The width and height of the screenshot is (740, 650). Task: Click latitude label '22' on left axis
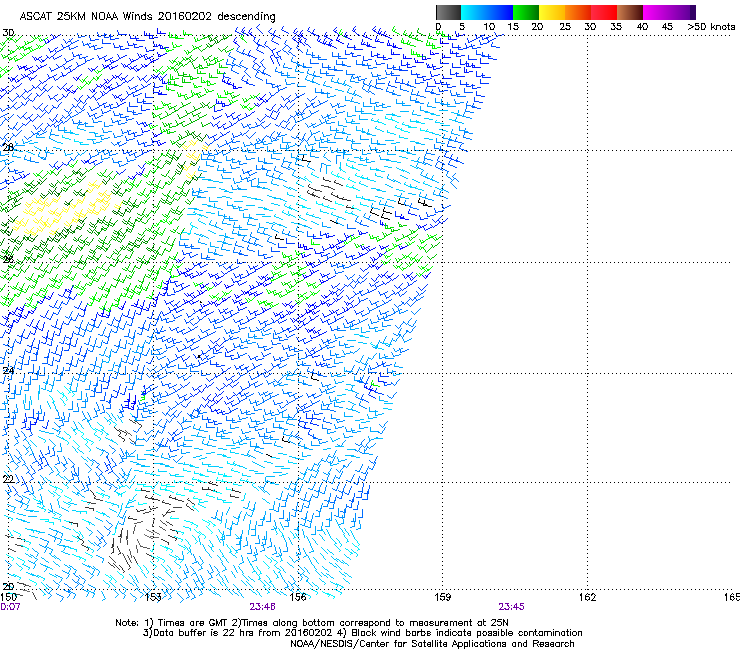(x=8, y=479)
